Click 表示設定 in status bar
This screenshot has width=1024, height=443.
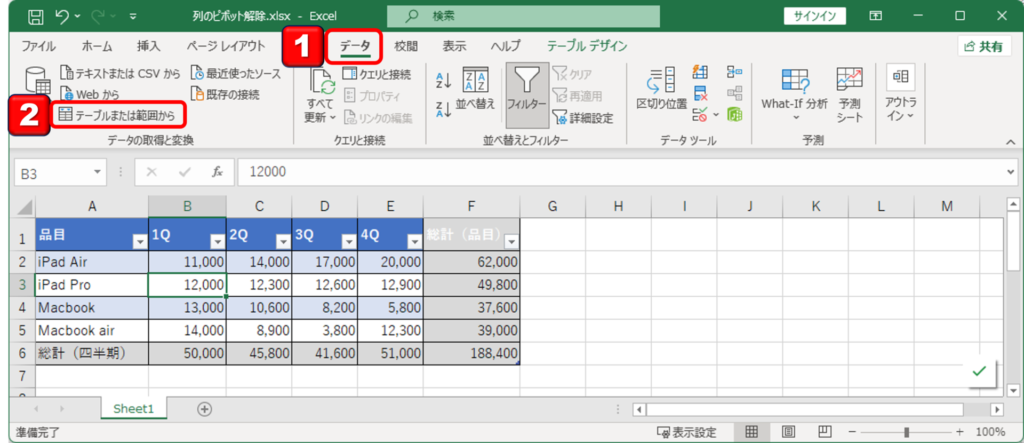pyautogui.click(x=686, y=432)
